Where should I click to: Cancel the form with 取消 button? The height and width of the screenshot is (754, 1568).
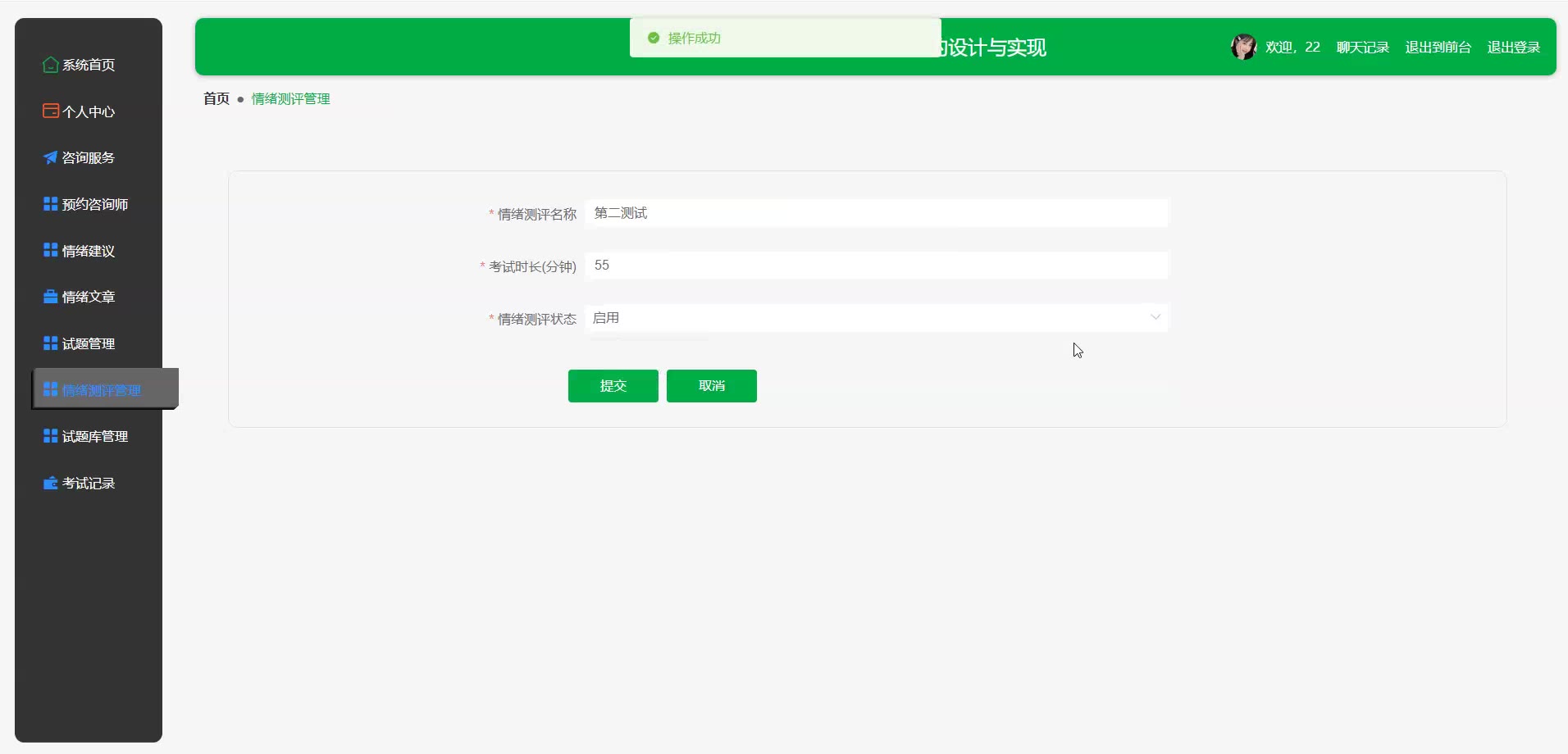712,386
